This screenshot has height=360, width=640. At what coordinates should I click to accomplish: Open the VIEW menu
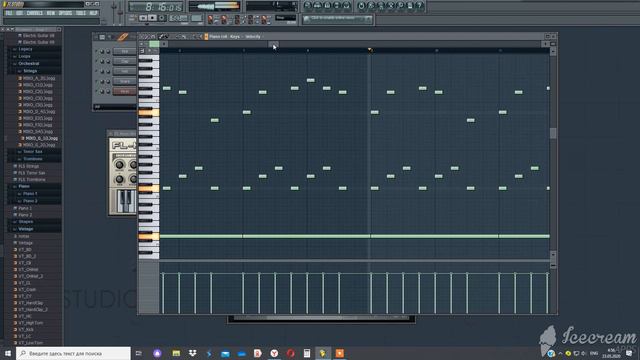[x=51, y=13]
